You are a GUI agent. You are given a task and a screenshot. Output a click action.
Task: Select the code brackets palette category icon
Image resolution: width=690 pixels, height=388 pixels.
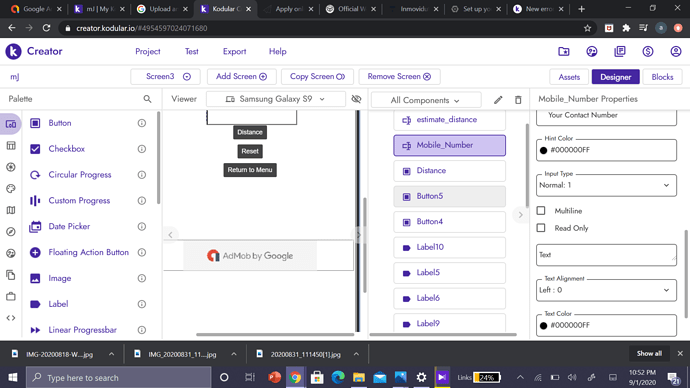point(11,318)
